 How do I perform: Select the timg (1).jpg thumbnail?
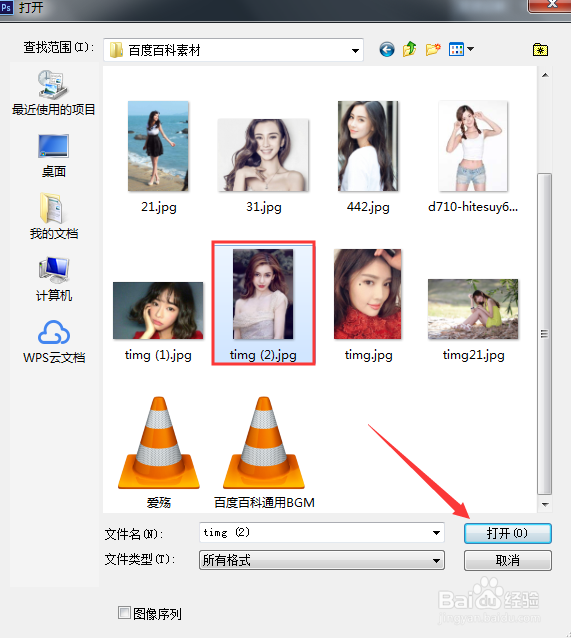[x=158, y=310]
